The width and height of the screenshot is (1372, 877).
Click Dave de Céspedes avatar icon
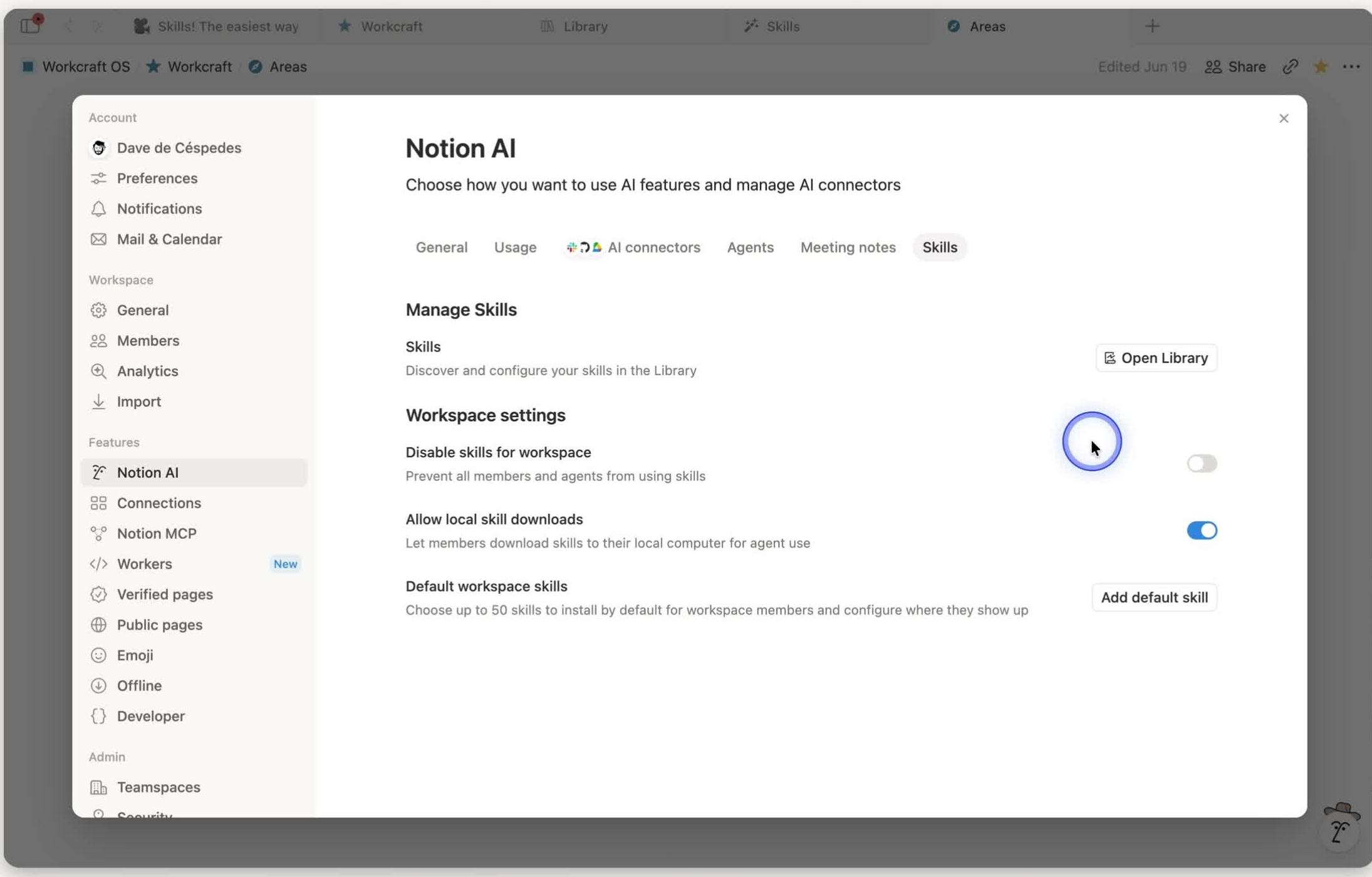pyautogui.click(x=98, y=148)
